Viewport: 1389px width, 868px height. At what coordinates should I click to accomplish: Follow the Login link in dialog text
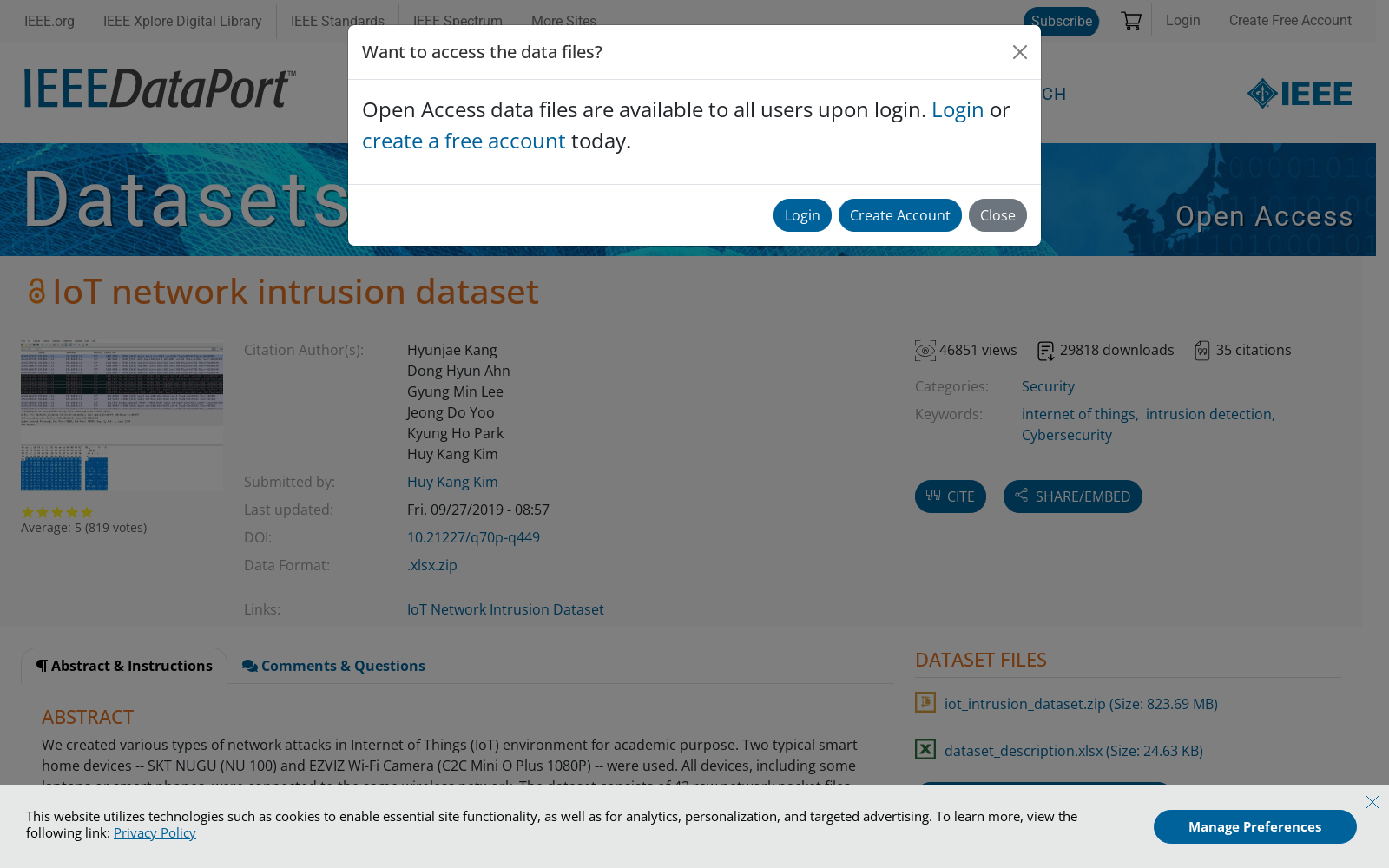(958, 110)
